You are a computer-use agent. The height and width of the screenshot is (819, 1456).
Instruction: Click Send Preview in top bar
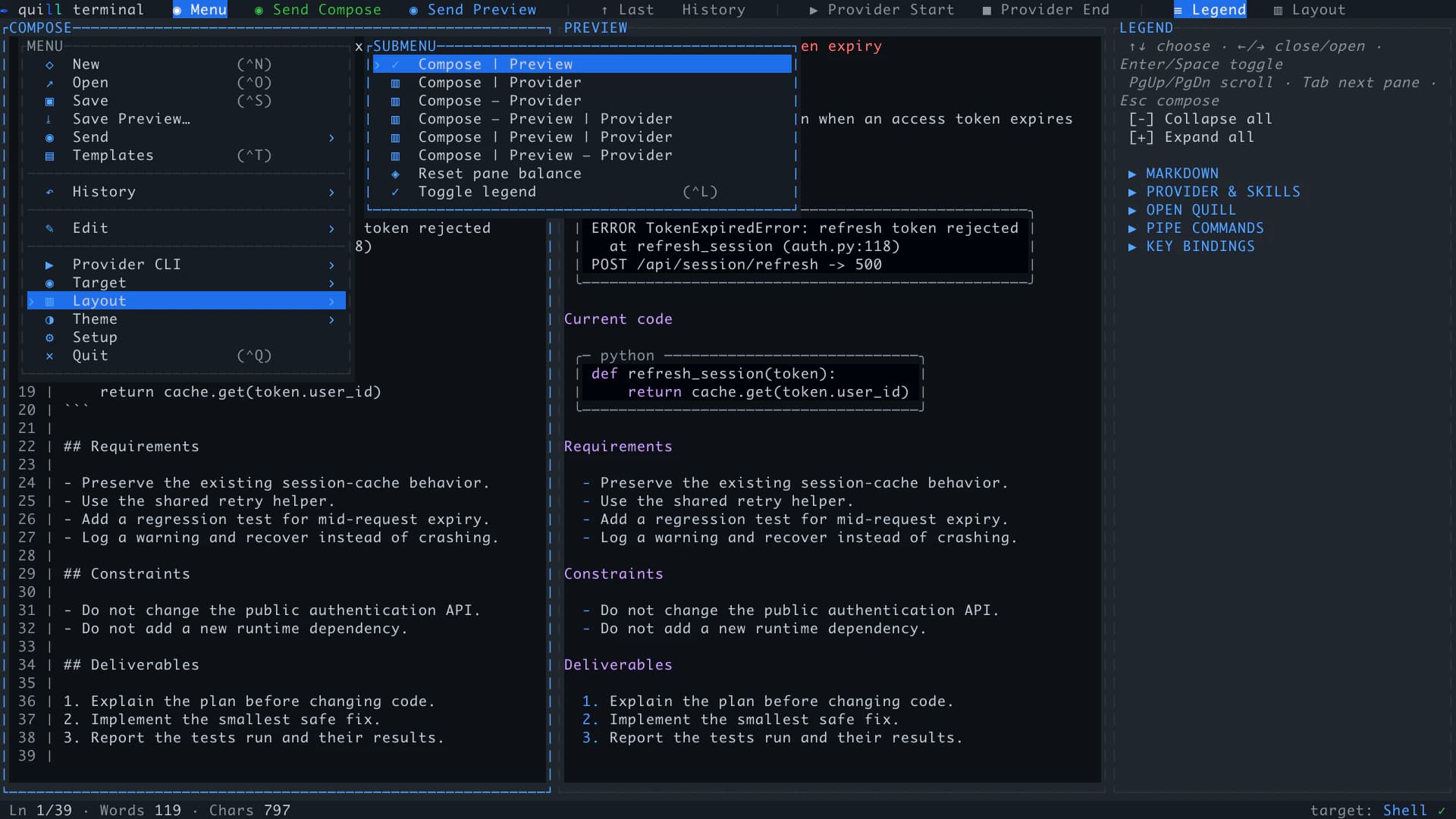[x=472, y=9]
